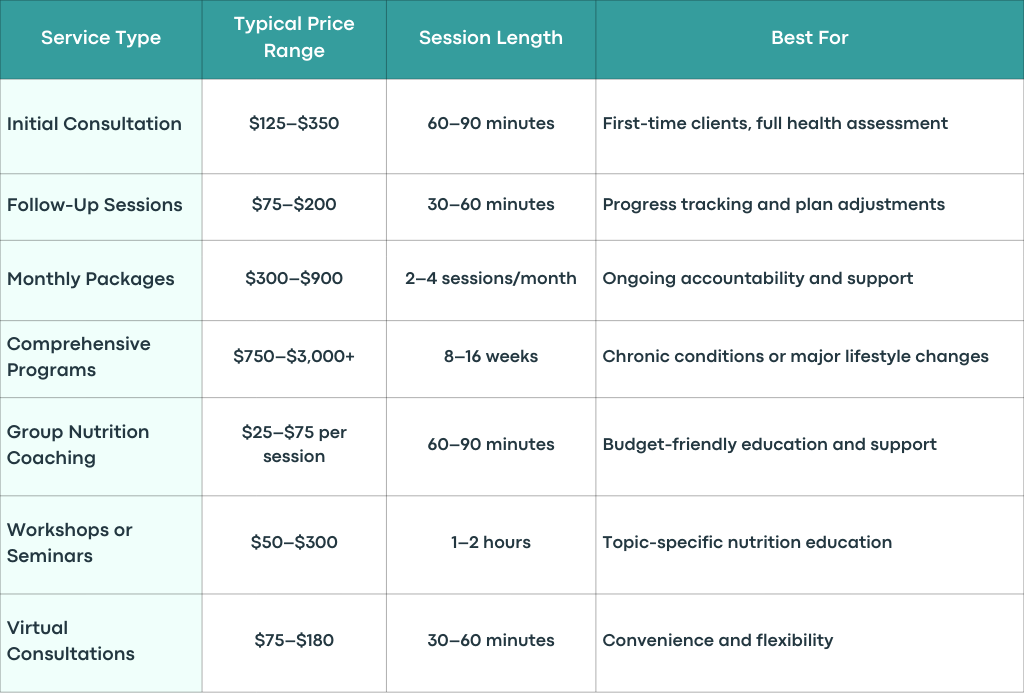Screen dimensions: 1024x693
Task: Click the Monthly Packages cell
Action: pos(101,280)
